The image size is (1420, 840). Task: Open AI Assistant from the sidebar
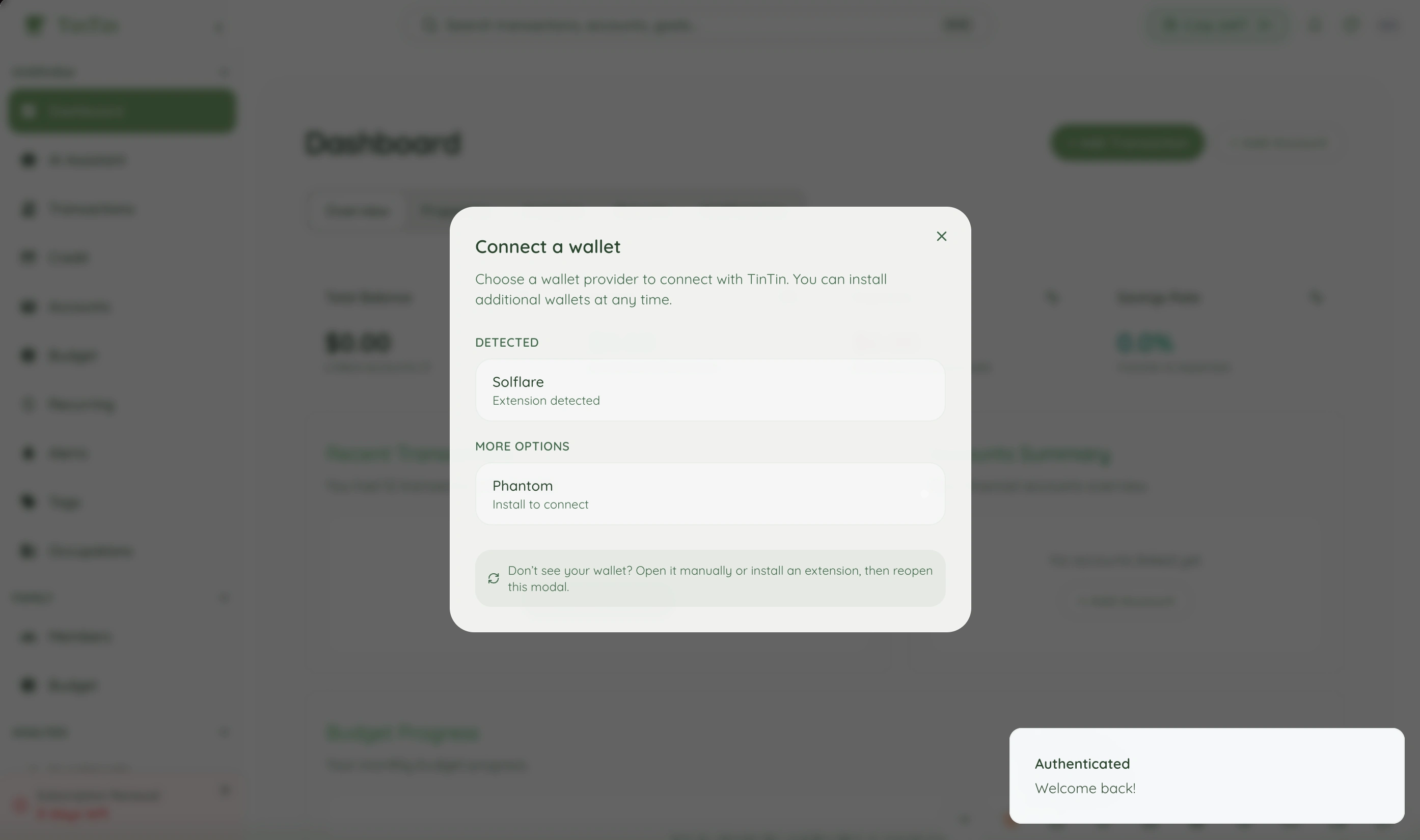coord(87,160)
